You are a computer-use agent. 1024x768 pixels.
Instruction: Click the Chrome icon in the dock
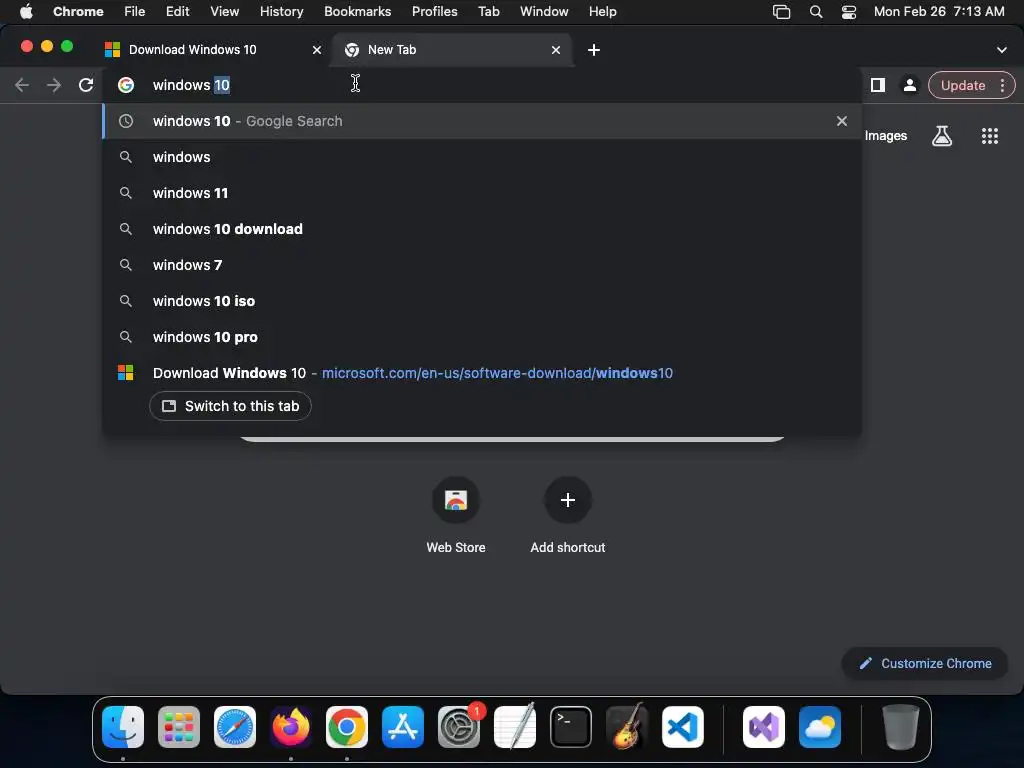point(347,727)
